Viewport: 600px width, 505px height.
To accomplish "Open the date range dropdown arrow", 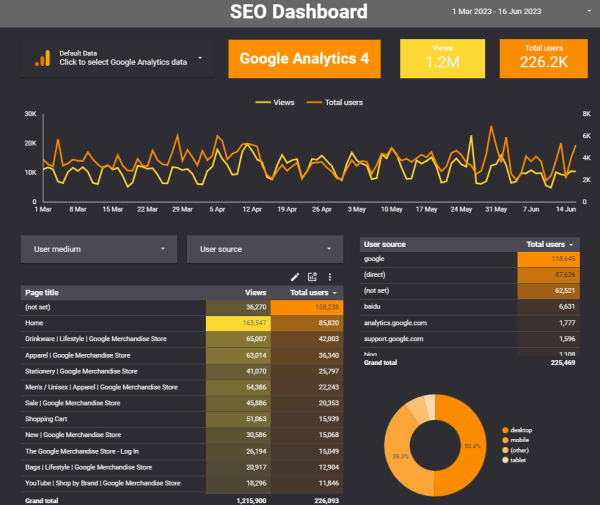I will [x=589, y=11].
